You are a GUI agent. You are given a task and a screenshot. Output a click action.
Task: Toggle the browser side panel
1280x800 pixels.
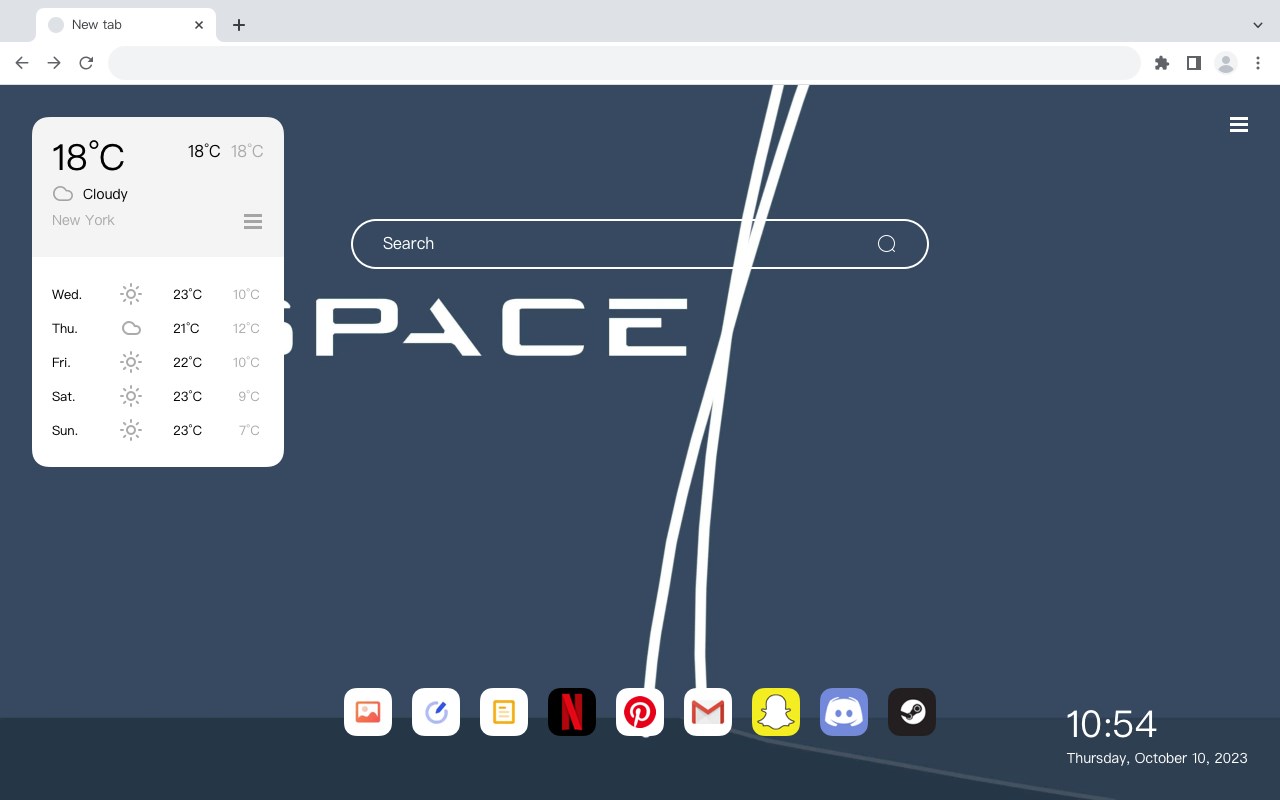pyautogui.click(x=1194, y=63)
